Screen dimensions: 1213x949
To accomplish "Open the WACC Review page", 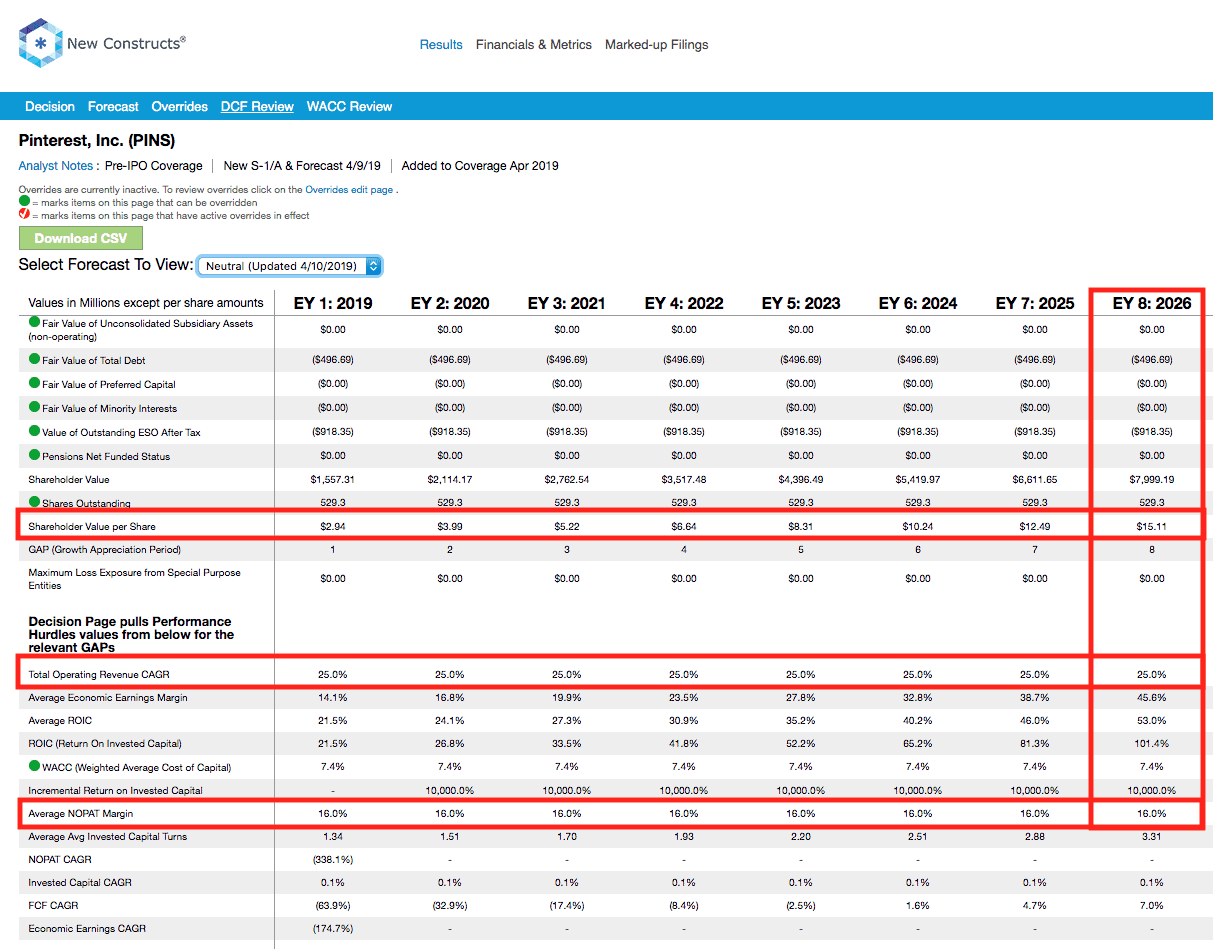I will click(349, 107).
